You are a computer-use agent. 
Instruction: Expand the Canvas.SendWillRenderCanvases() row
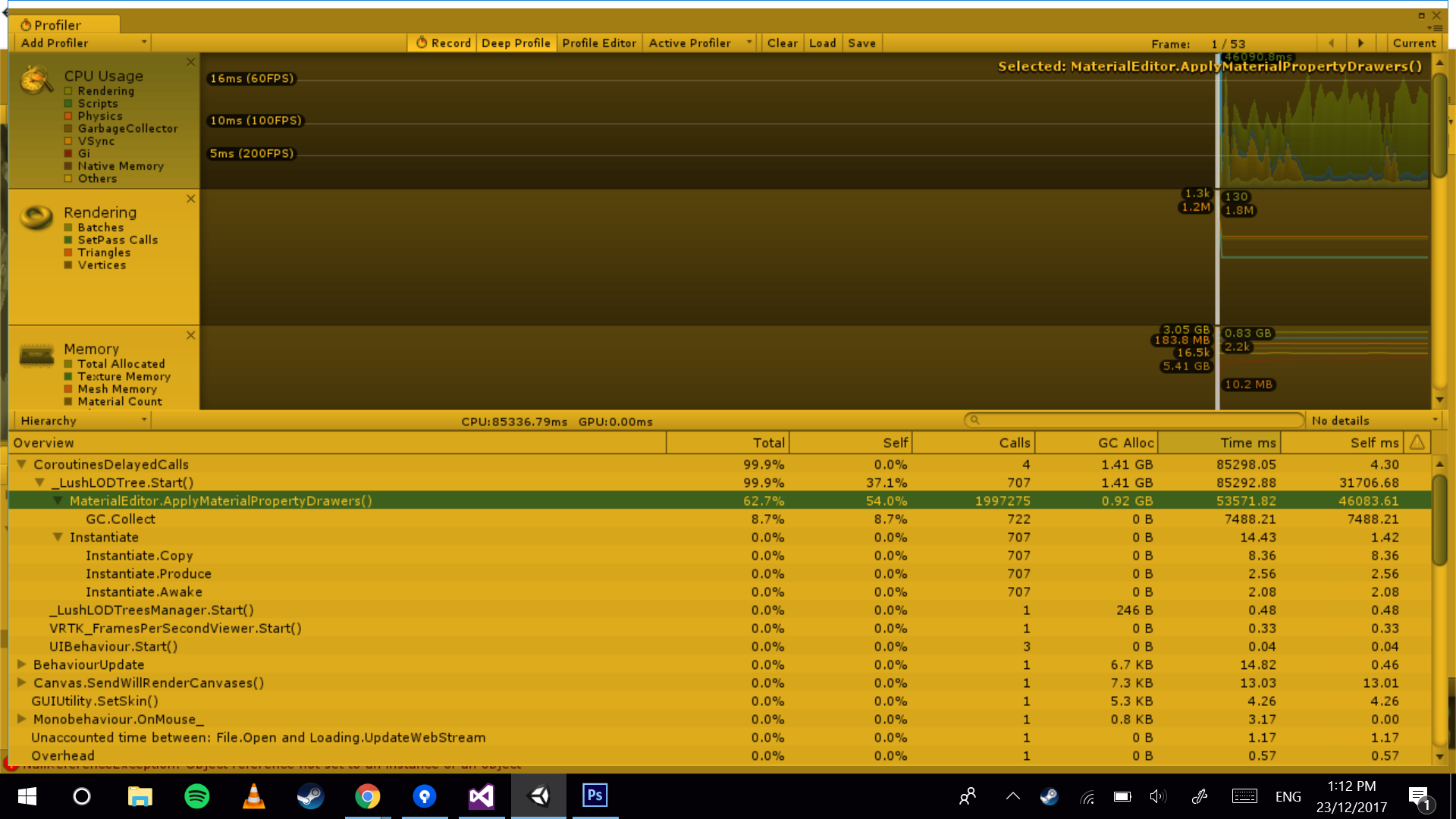point(22,682)
